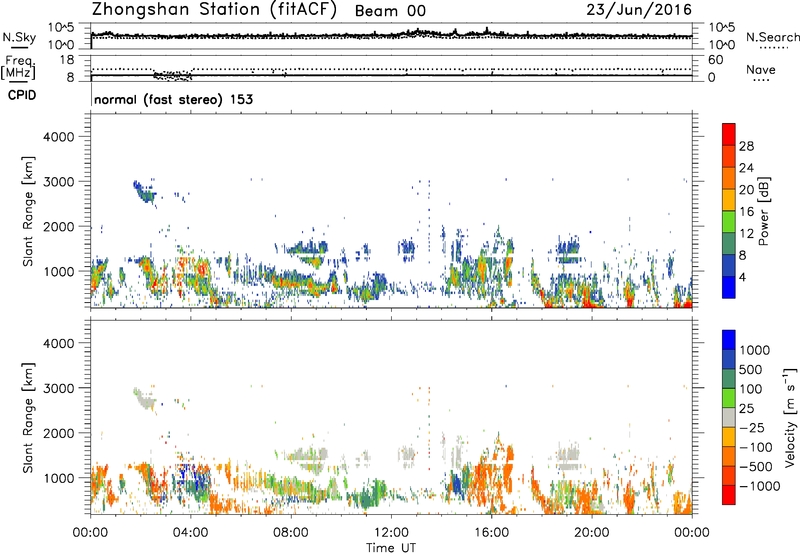Screen dimensions: 800x554
Task: Click the gray echo cluster near 3000 km in velocity panel
Action: click(144, 399)
